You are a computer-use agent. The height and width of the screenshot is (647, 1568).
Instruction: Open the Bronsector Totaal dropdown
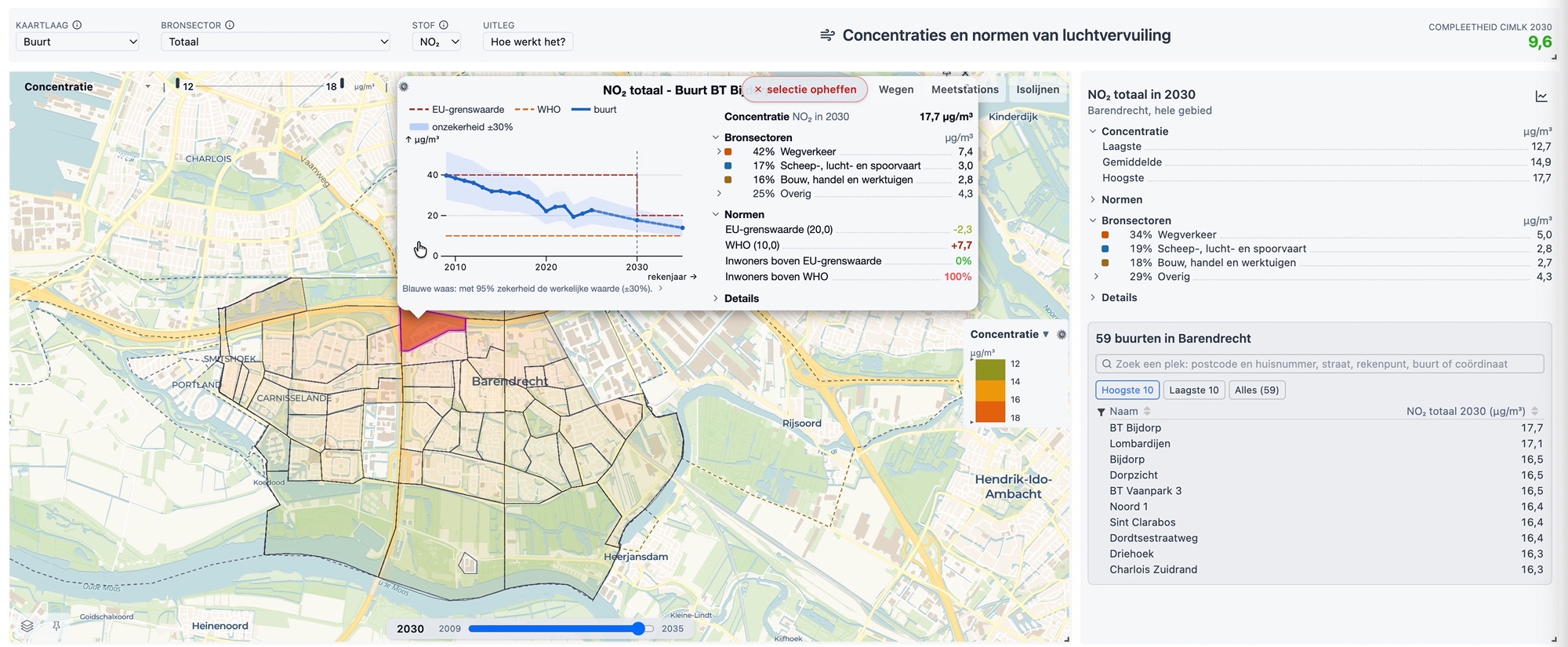point(275,42)
